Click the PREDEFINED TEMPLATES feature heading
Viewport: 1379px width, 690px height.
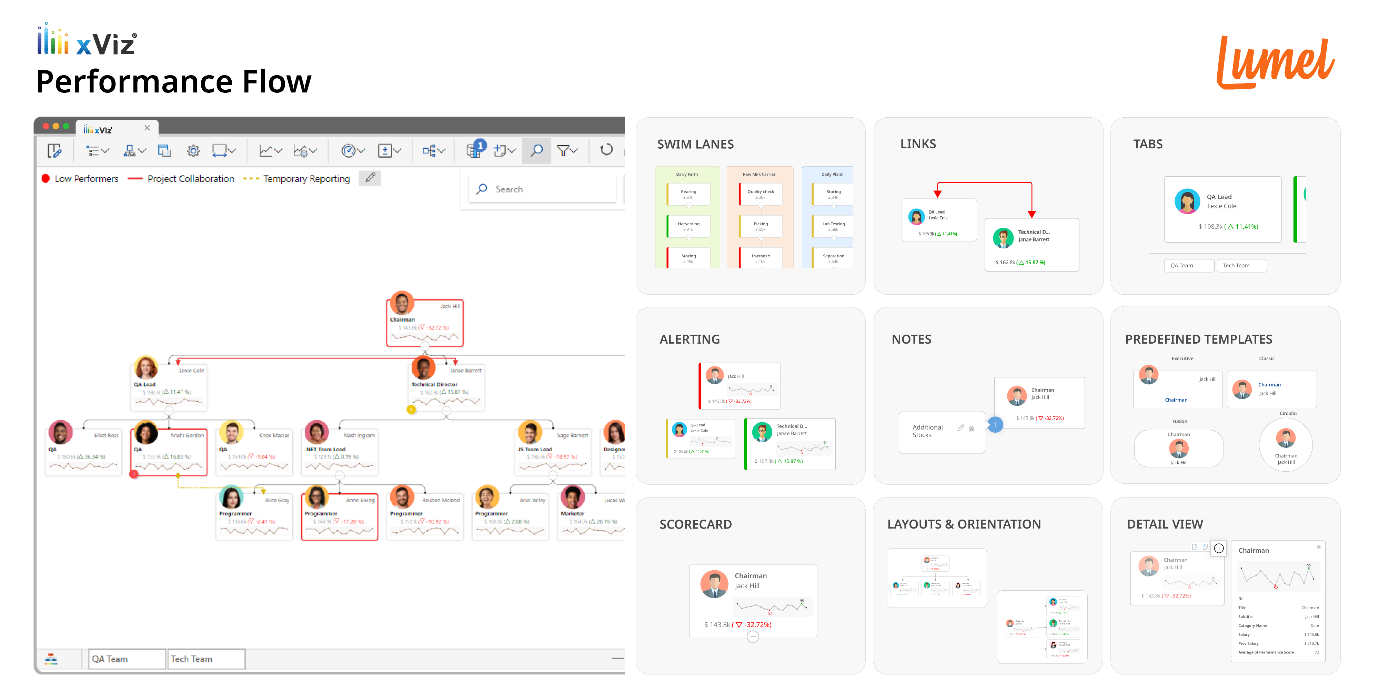[1198, 339]
